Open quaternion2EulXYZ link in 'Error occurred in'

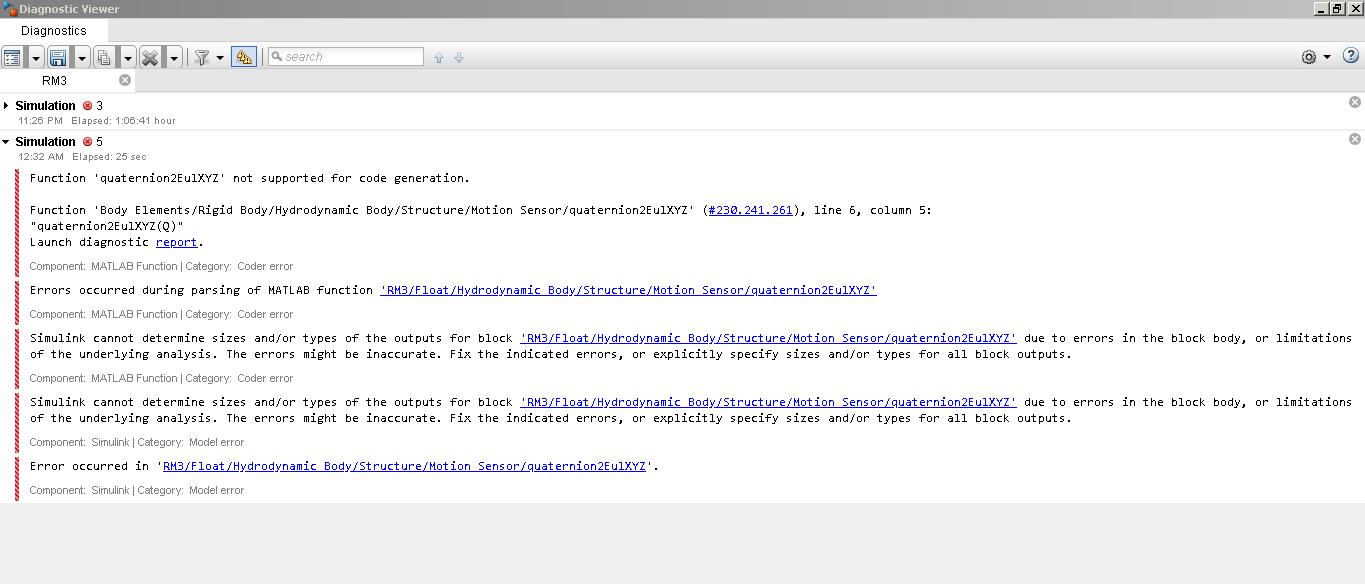coord(404,466)
